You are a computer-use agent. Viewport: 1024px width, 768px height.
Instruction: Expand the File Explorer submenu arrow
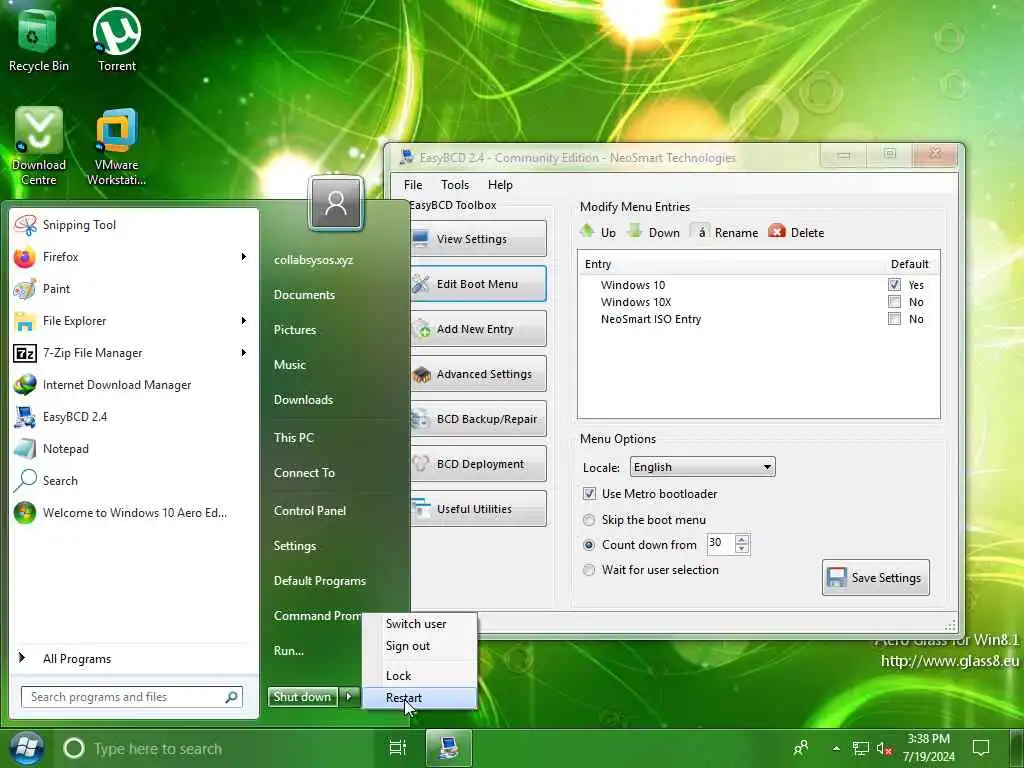(x=244, y=321)
